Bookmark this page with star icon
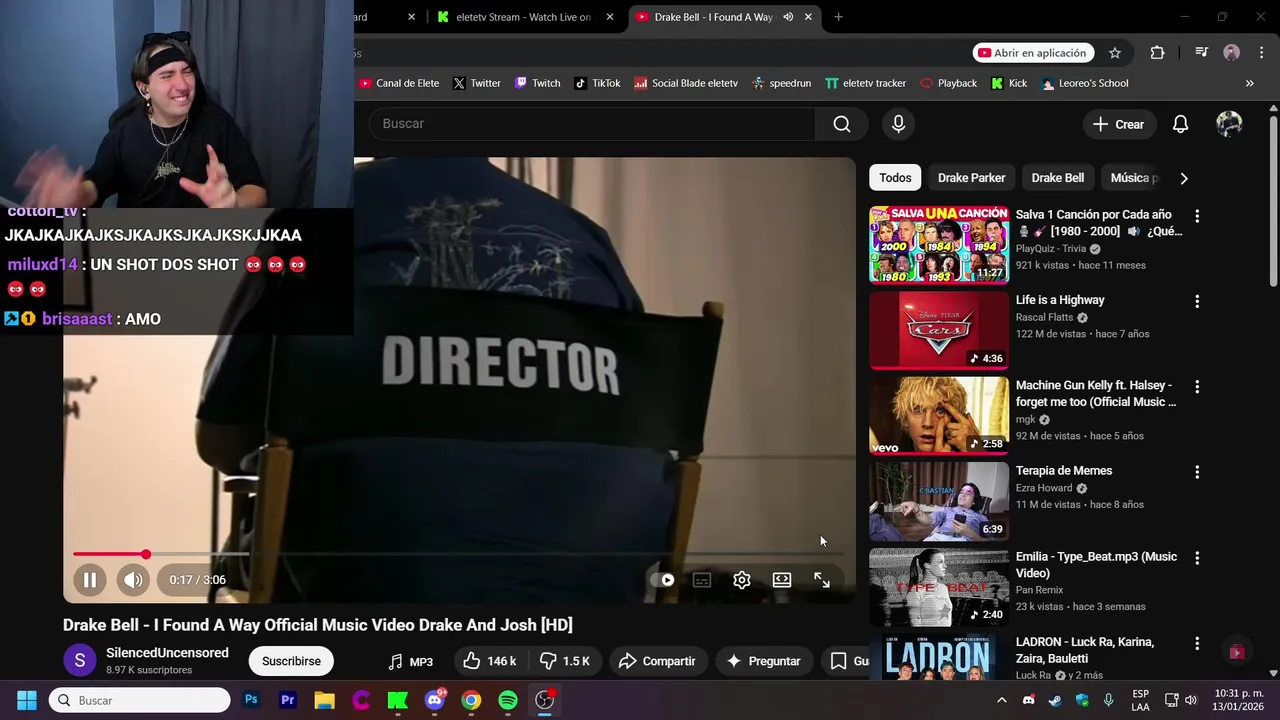1280x720 pixels. coord(1115,53)
